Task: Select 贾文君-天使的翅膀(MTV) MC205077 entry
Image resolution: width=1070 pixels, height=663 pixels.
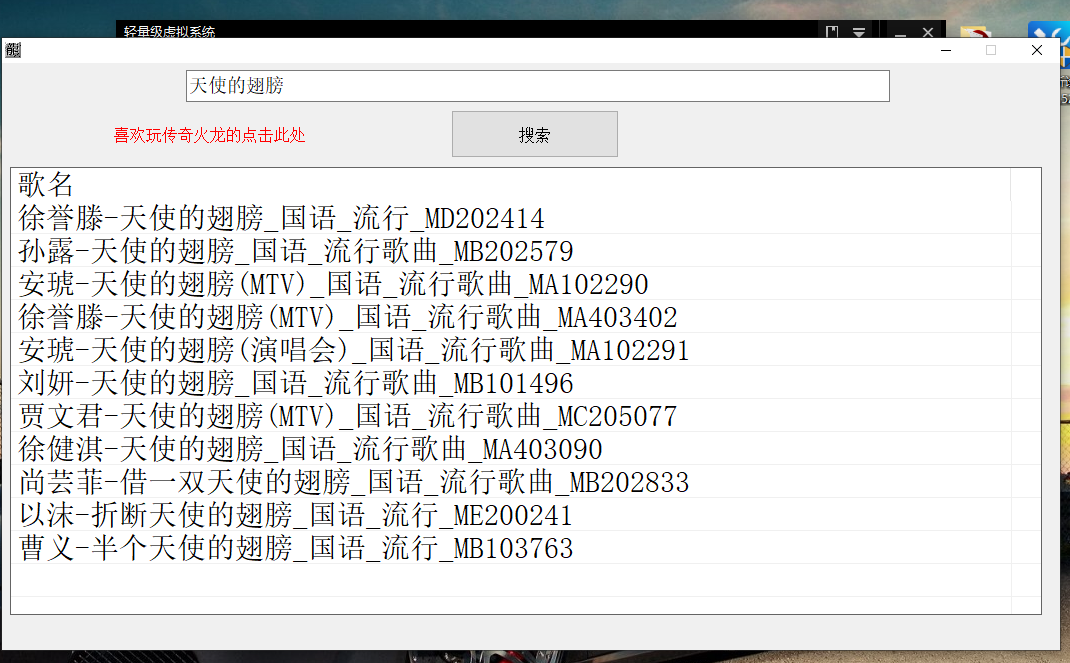Action: tap(348, 416)
